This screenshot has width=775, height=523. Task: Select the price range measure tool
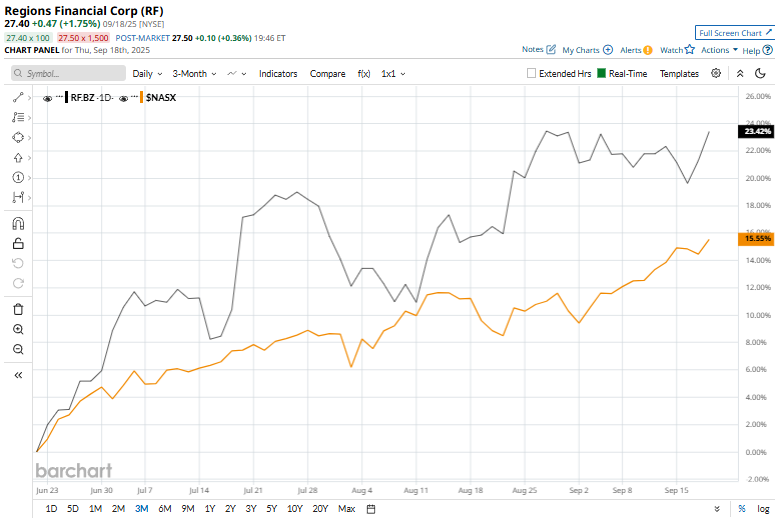pyautogui.click(x=18, y=197)
